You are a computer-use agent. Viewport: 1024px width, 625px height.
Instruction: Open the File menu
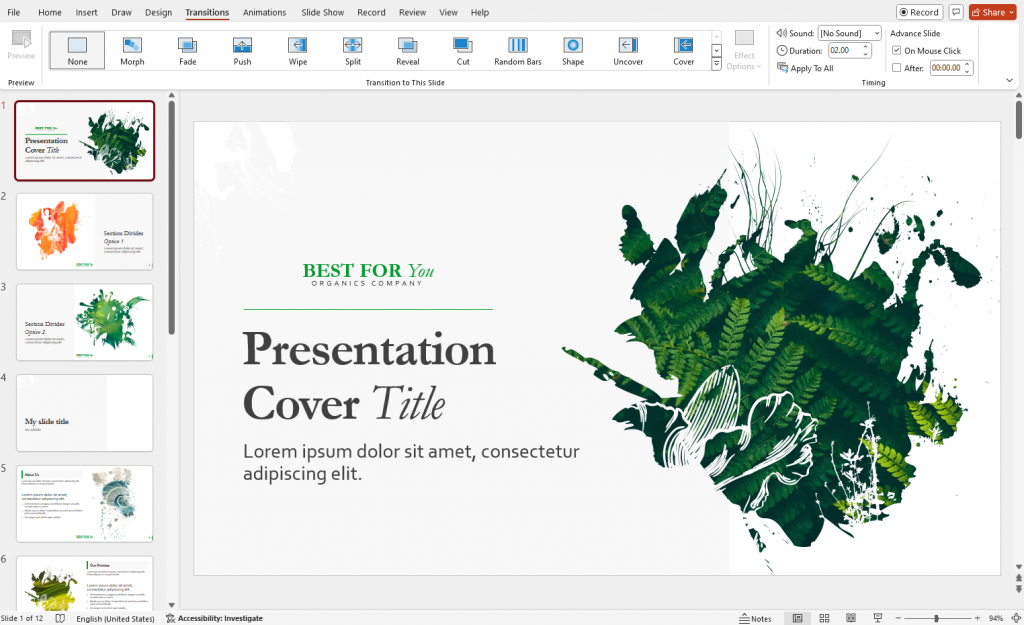[14, 12]
